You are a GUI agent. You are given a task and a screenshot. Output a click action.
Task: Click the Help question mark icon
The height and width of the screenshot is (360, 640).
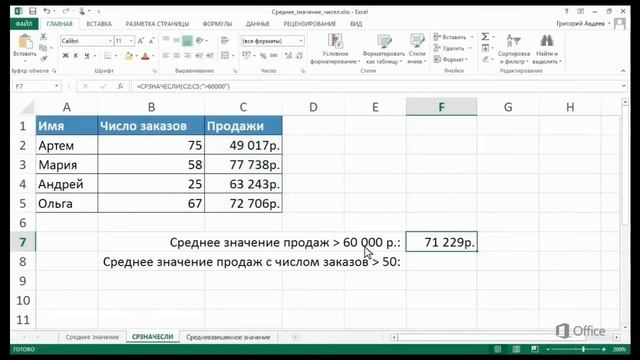point(566,11)
